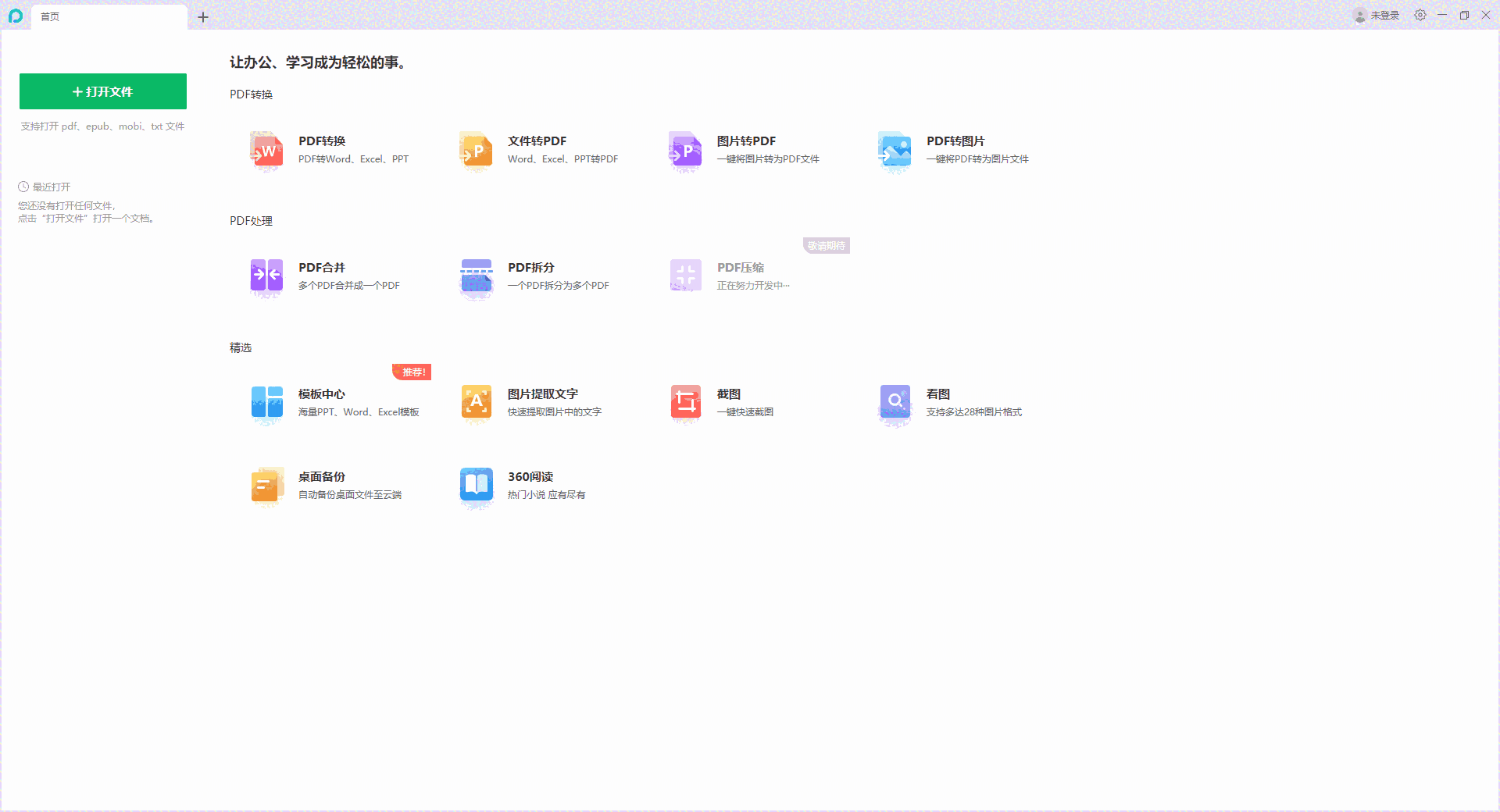Select the 图片转PDF purple icon
The height and width of the screenshot is (812, 1500).
click(685, 151)
